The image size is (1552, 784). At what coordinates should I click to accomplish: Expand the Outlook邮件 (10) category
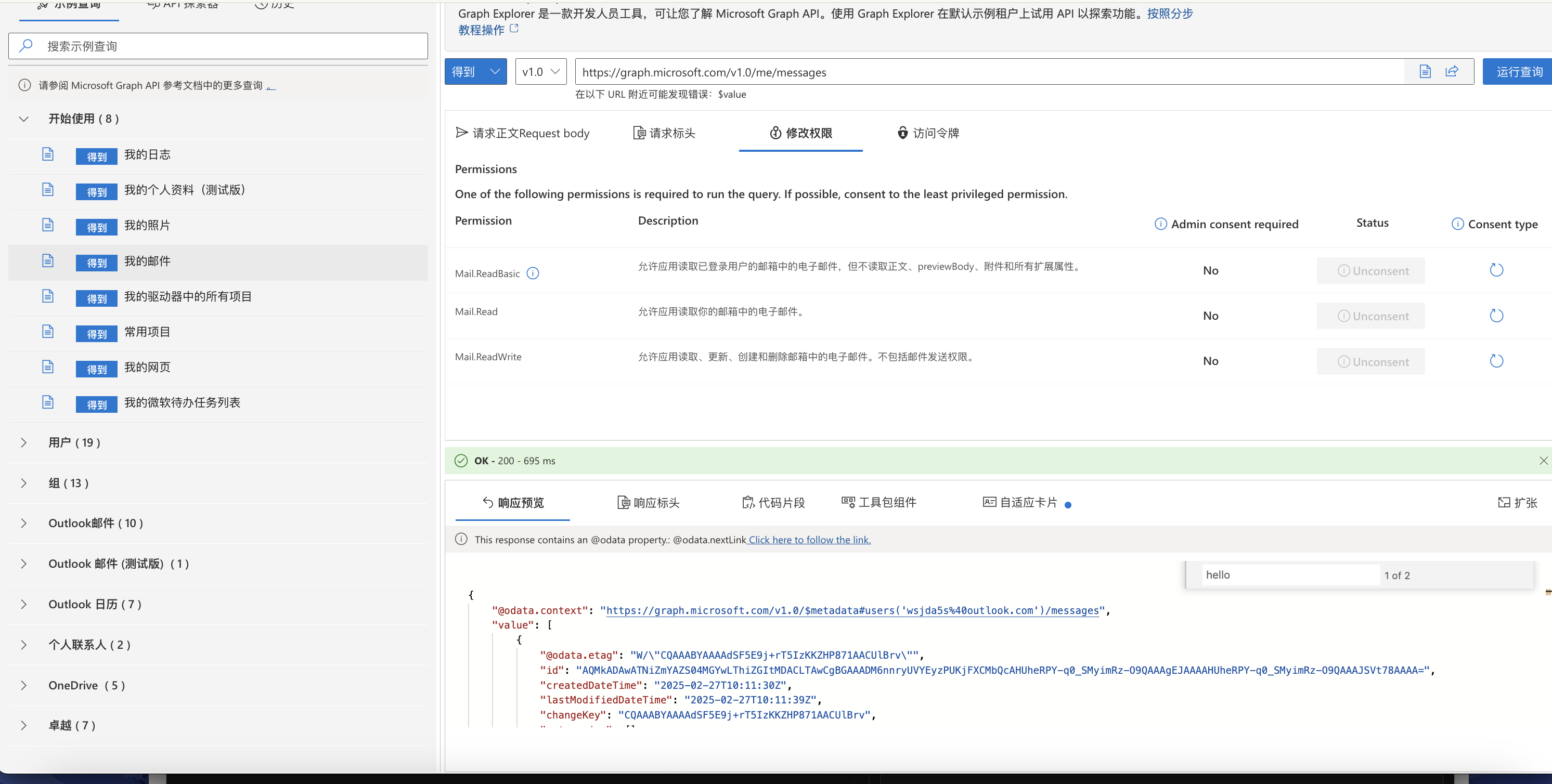pos(24,523)
